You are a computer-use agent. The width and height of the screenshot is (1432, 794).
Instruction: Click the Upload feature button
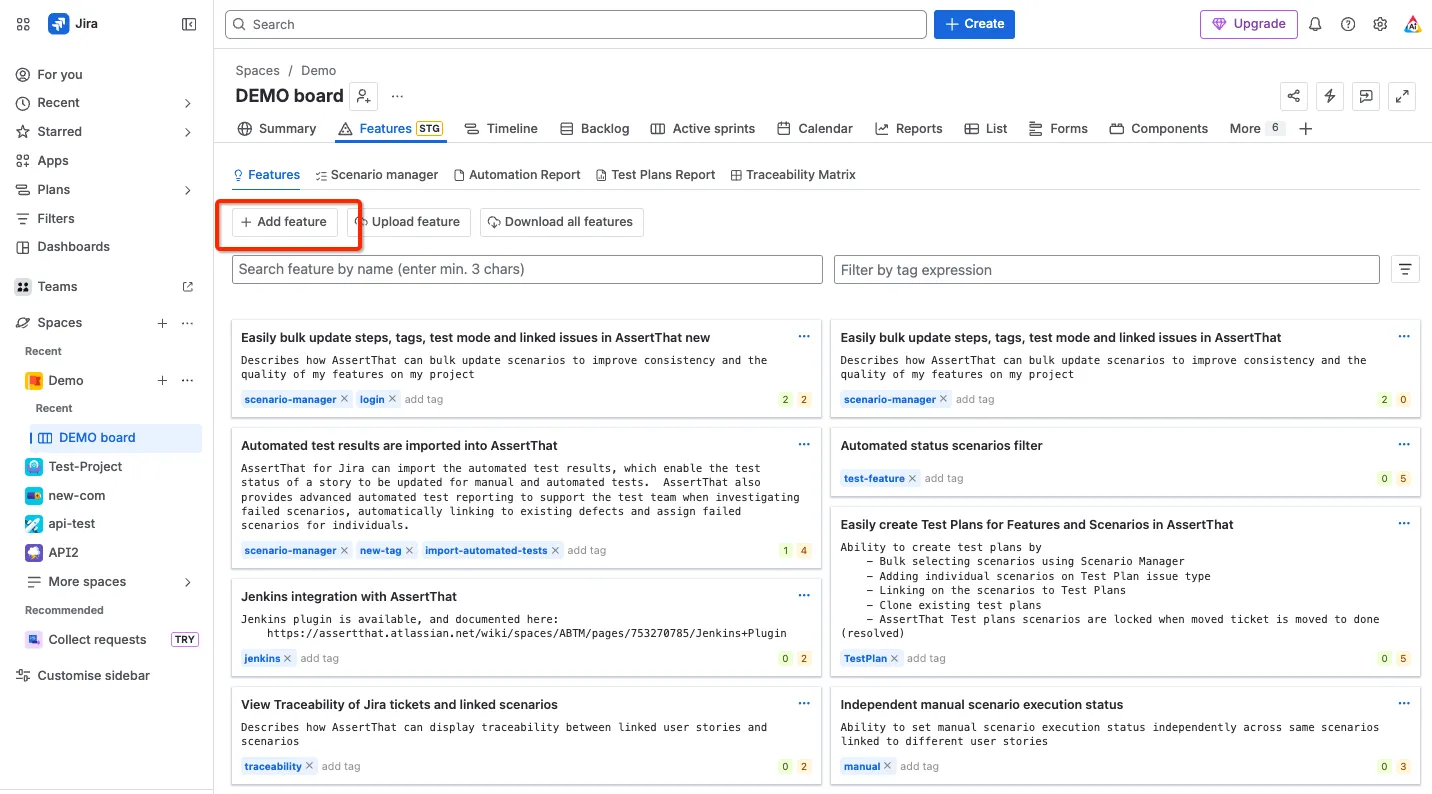coord(408,222)
